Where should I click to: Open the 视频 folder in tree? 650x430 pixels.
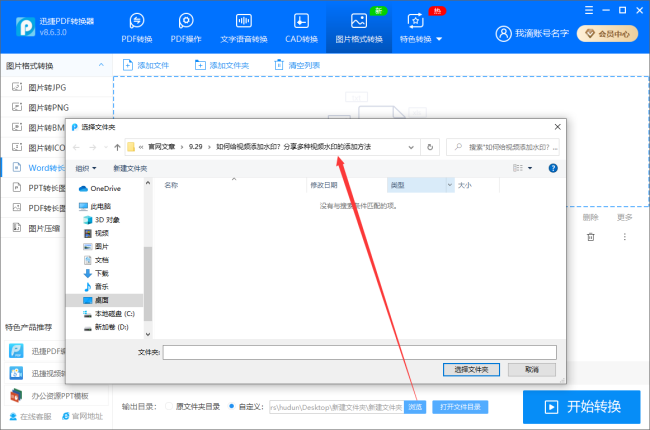[97, 233]
